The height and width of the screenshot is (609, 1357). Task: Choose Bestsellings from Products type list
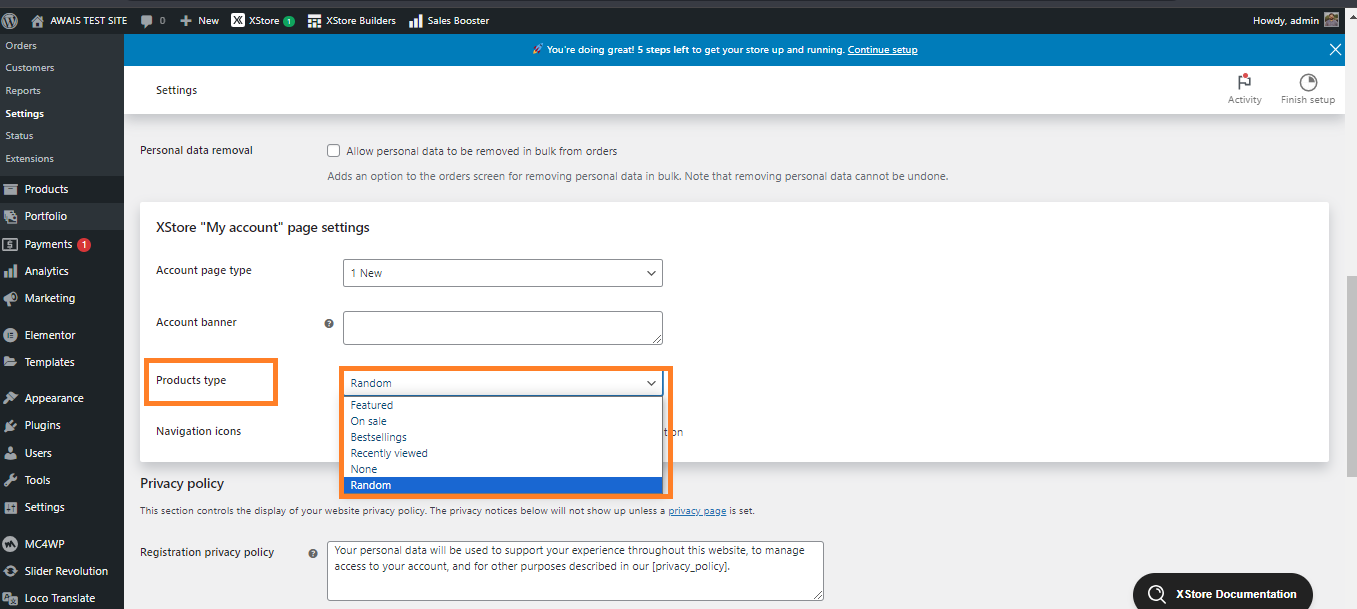click(x=503, y=437)
